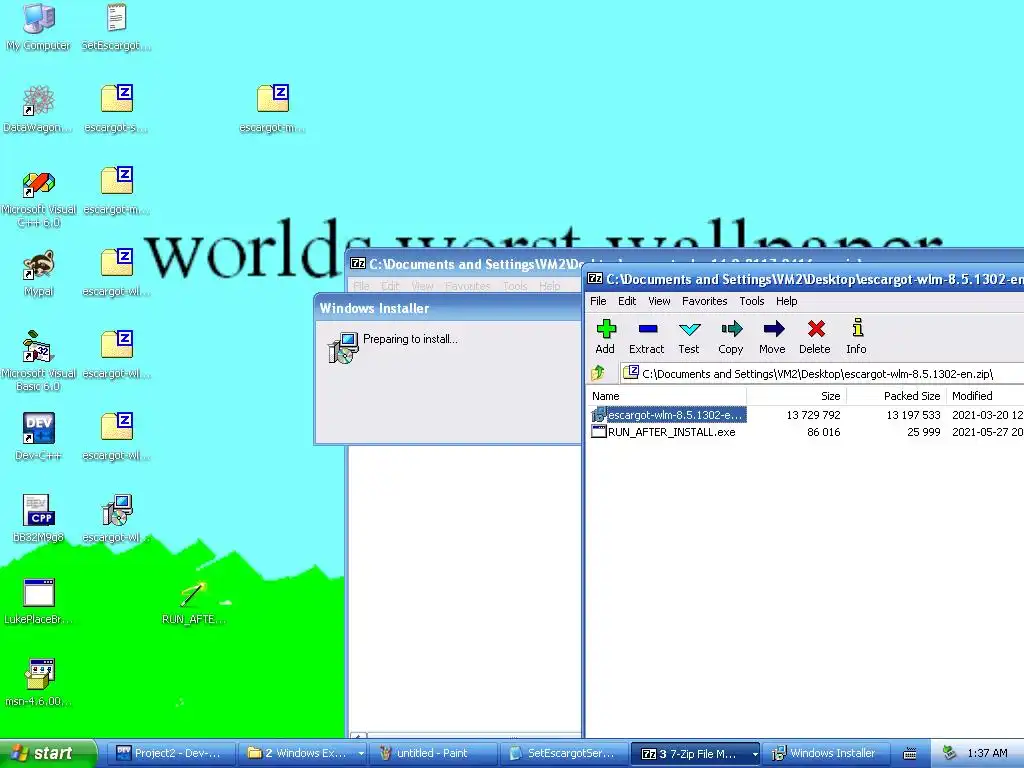Select escargot-wl... installer icon on desktop

116,519
